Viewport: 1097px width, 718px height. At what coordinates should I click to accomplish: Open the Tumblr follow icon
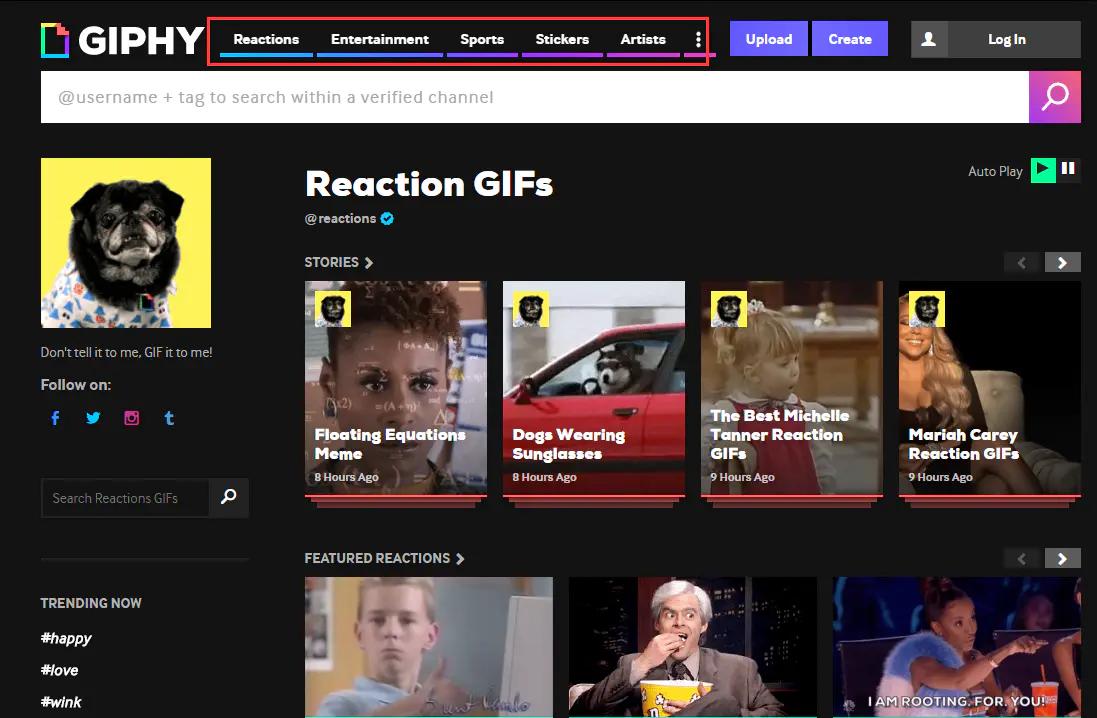coord(169,418)
